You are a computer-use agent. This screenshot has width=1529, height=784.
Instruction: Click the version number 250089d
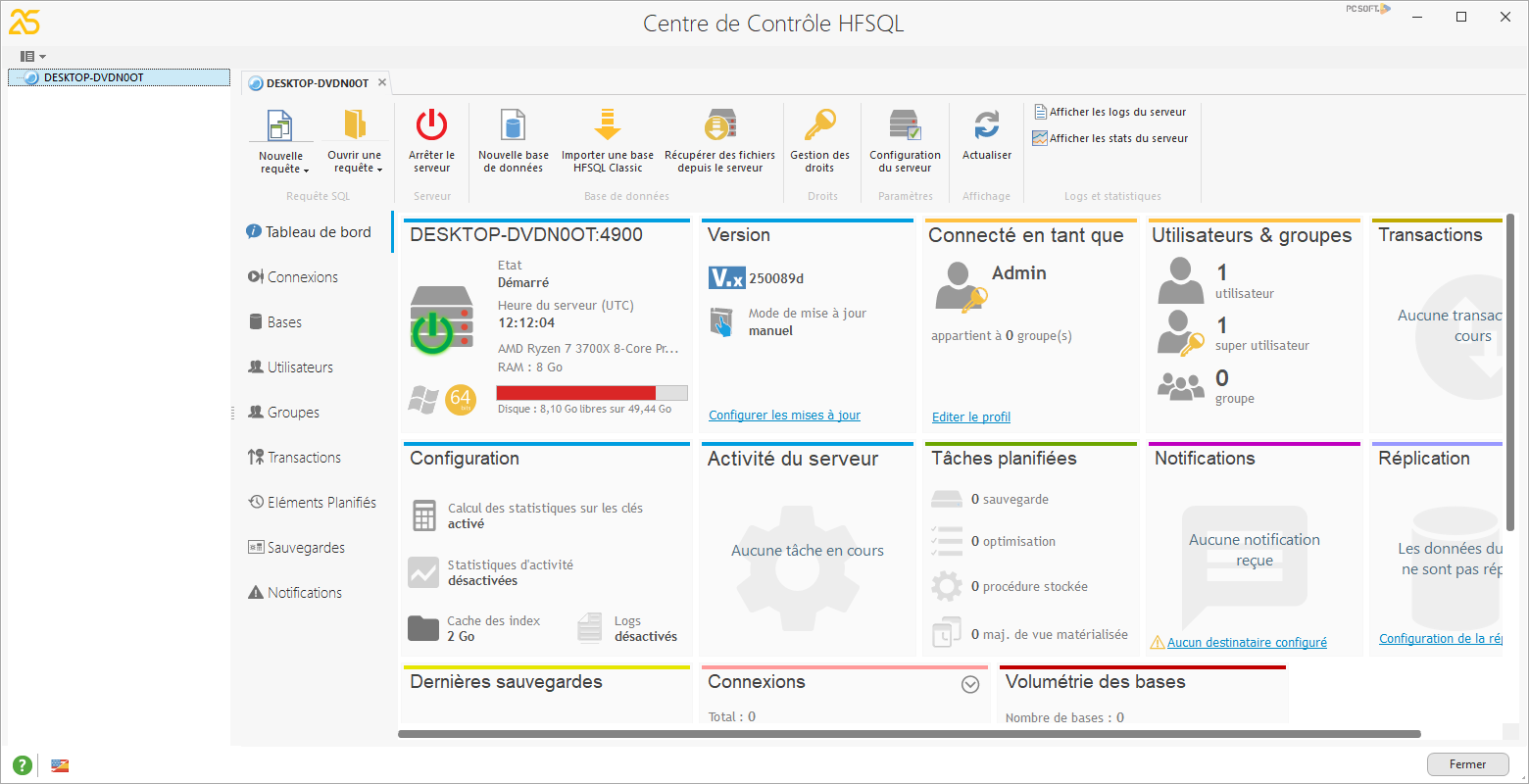click(x=776, y=279)
